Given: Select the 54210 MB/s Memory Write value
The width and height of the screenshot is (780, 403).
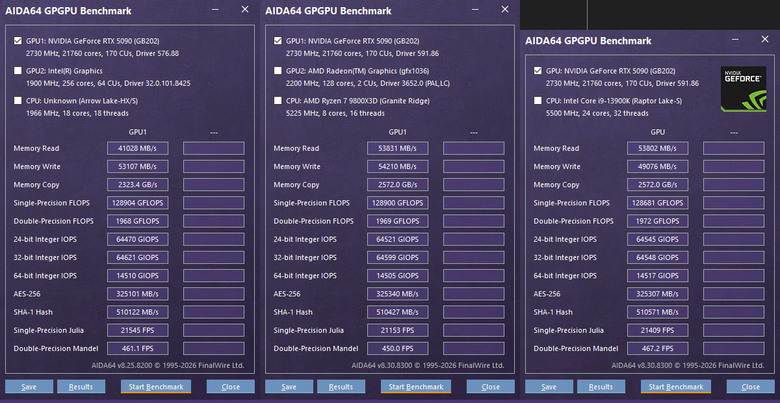Looking at the screenshot, I should pos(397,166).
